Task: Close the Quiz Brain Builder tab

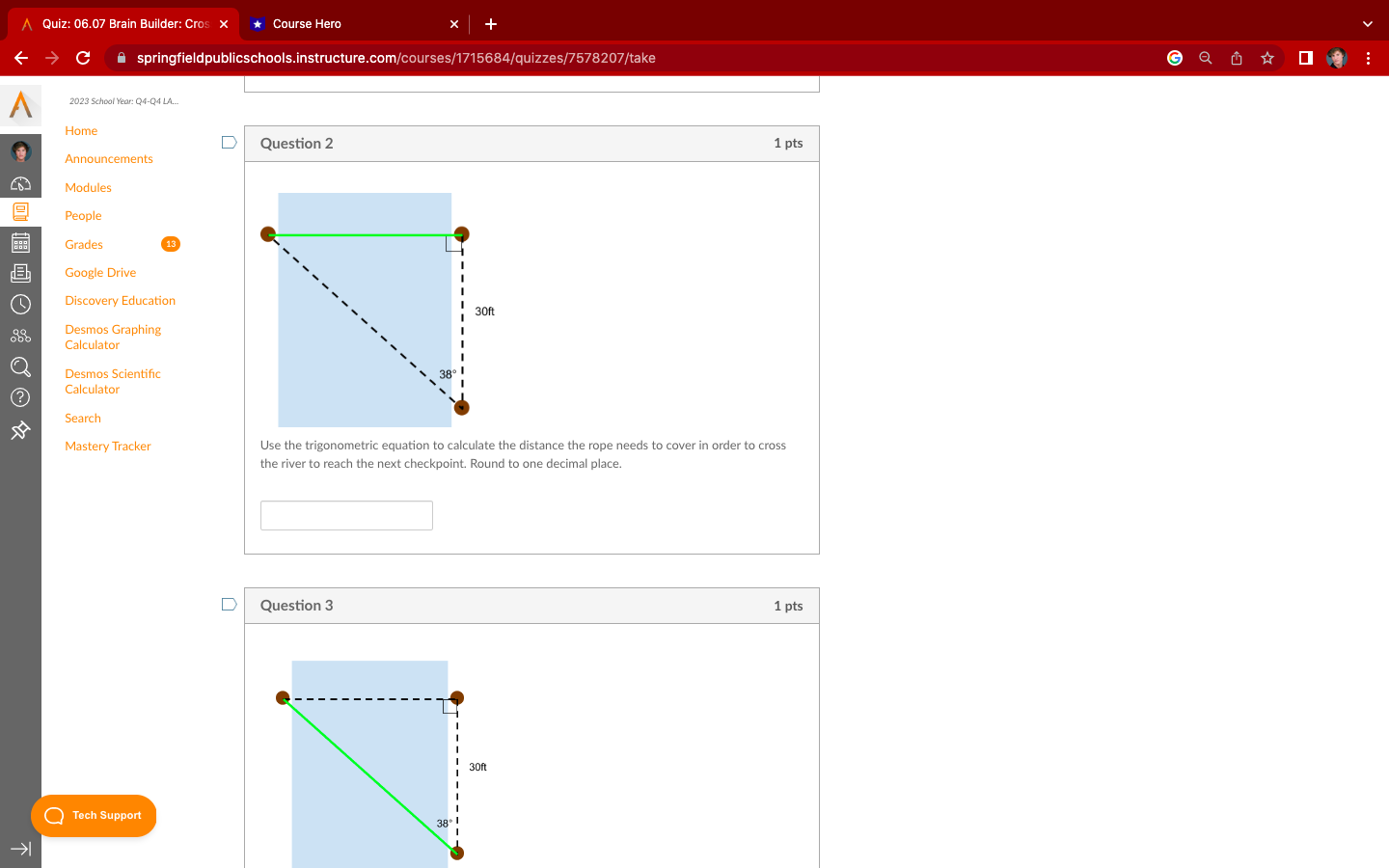Action: [224, 24]
